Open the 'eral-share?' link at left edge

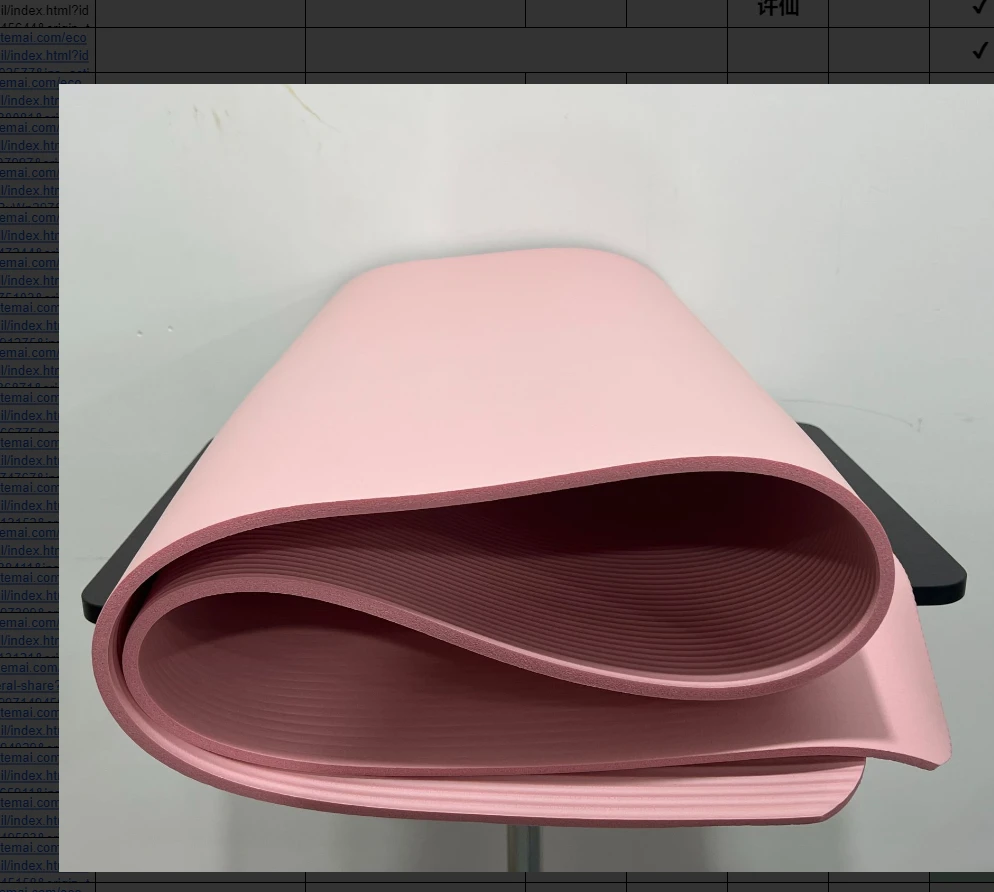point(30,686)
